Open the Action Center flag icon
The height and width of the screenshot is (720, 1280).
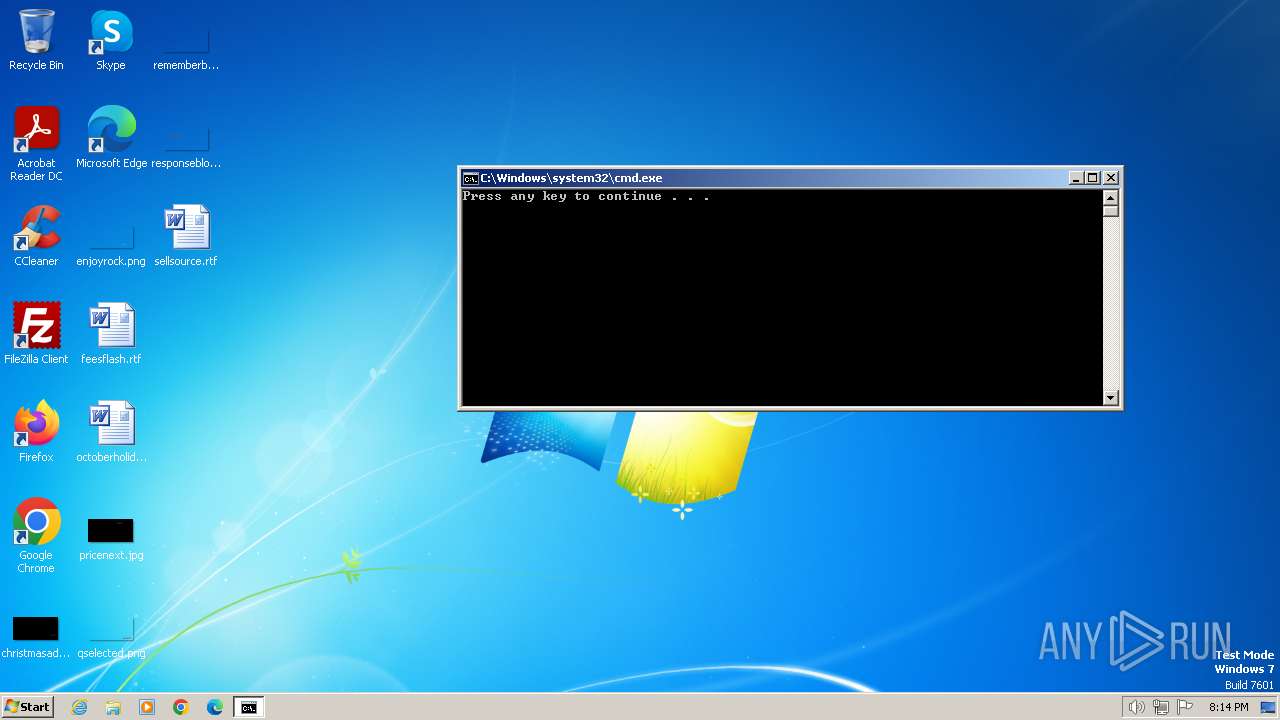pyautogui.click(x=1185, y=707)
